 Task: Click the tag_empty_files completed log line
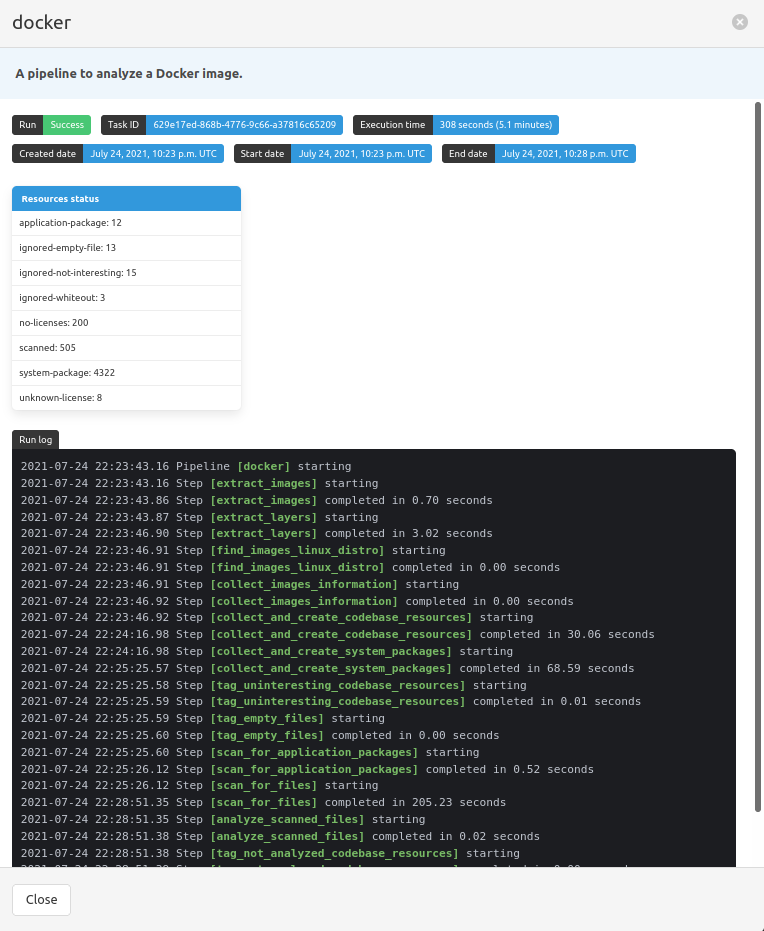click(x=260, y=736)
